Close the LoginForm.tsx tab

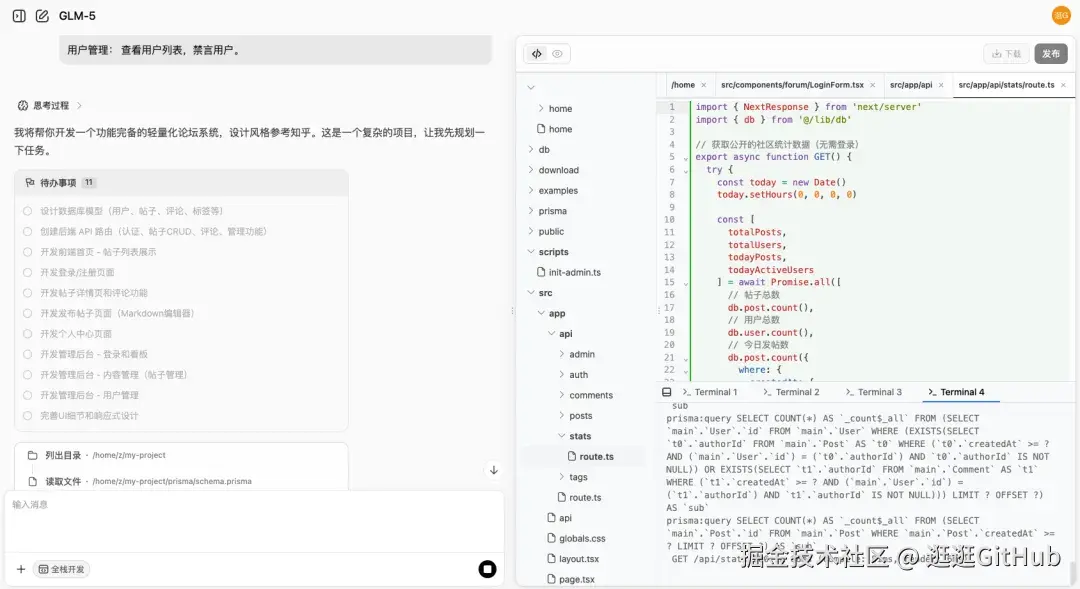[873, 85]
